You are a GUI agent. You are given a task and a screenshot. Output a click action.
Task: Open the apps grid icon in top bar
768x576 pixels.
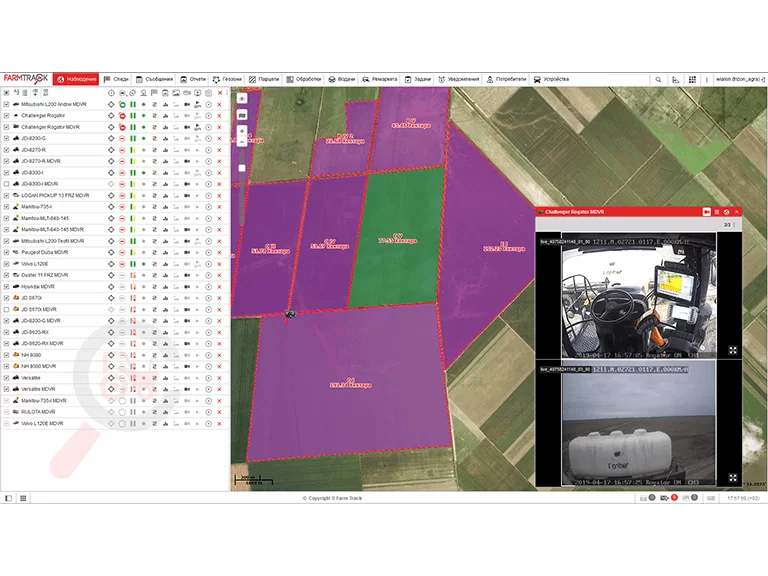(692, 79)
